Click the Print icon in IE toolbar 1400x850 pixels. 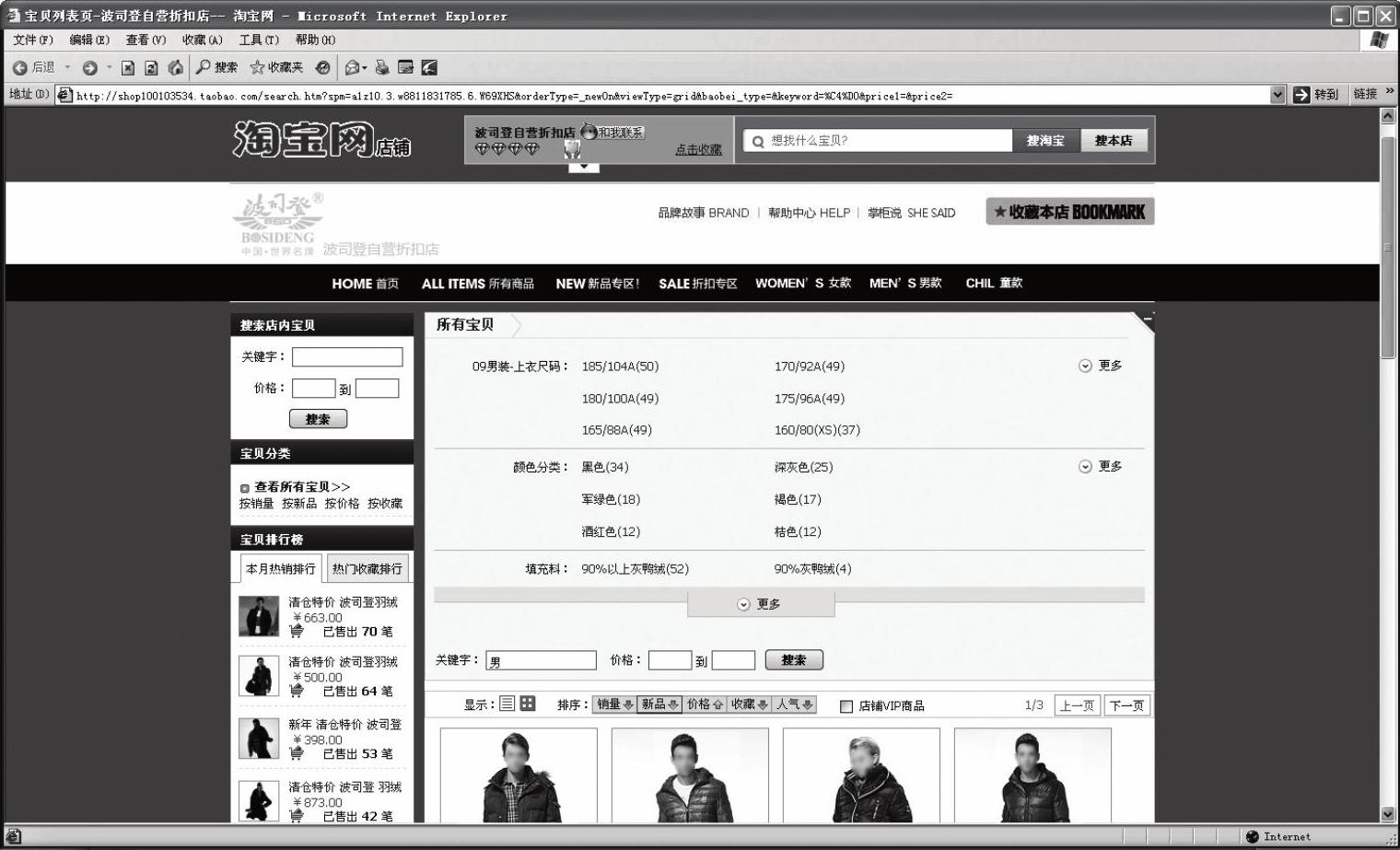coord(382,68)
